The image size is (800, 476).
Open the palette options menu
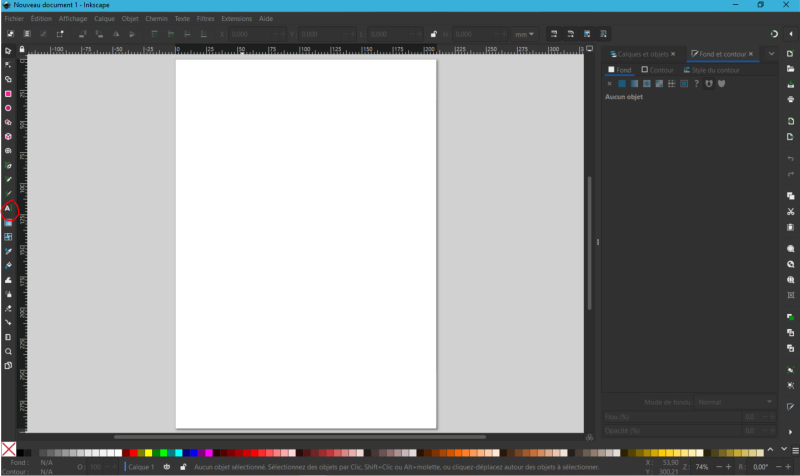[795, 451]
